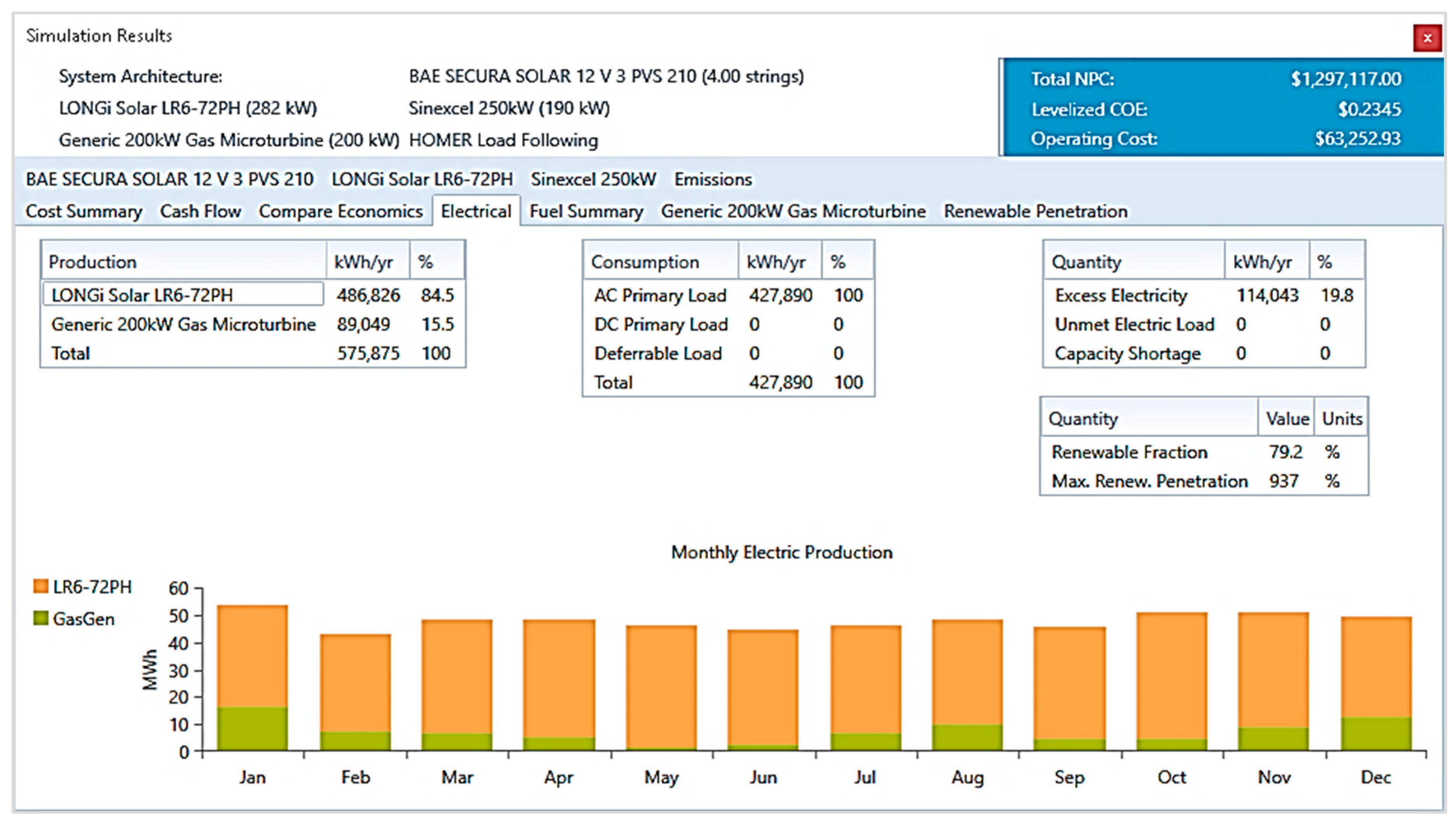Click the orange LR6-72PH legend swatch
This screenshot has width=1456, height=823.
[41, 586]
